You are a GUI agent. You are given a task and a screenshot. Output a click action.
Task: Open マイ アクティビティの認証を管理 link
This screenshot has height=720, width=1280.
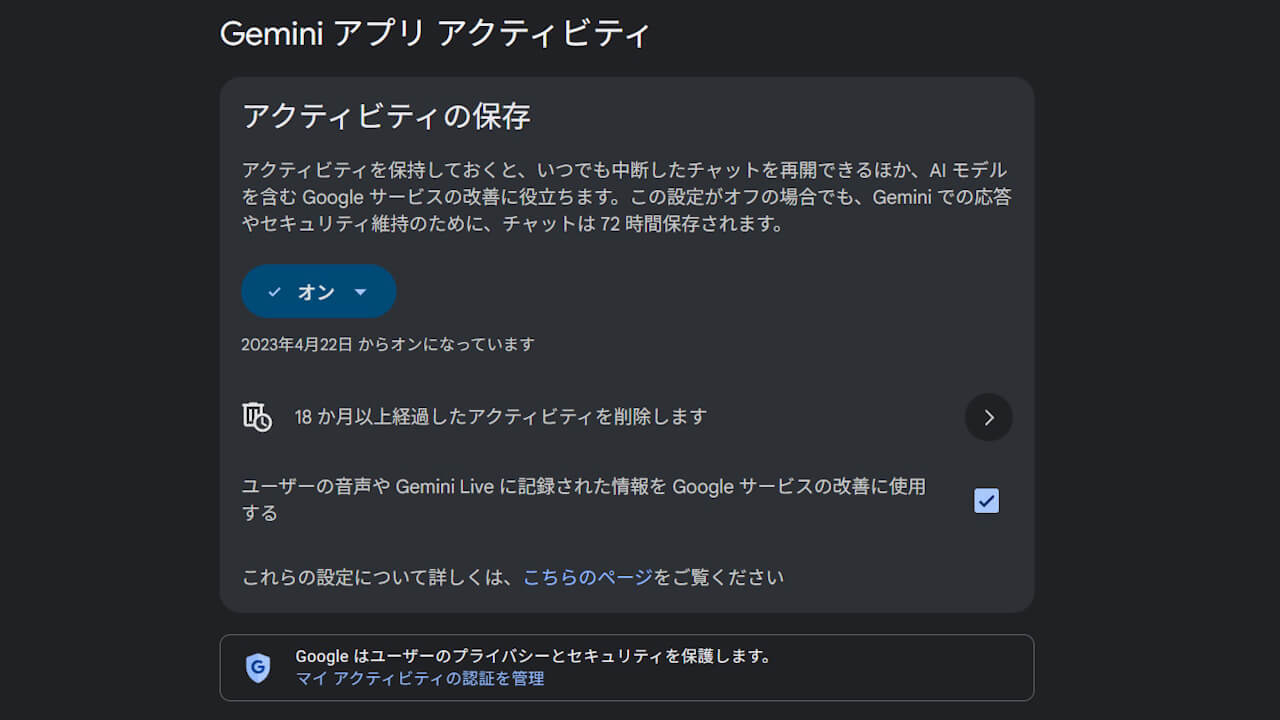420,679
